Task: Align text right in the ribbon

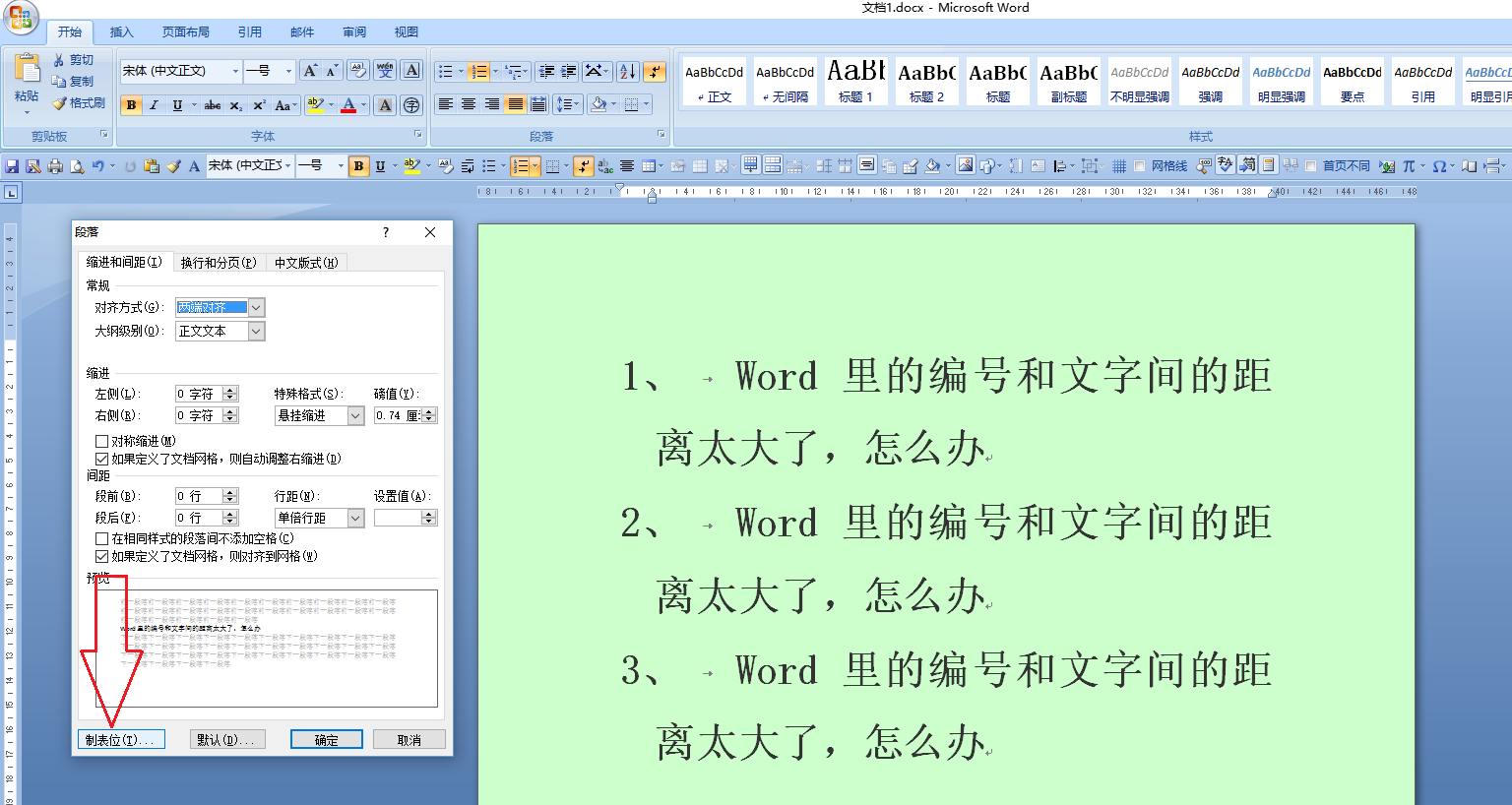Action: pyautogui.click(x=491, y=104)
